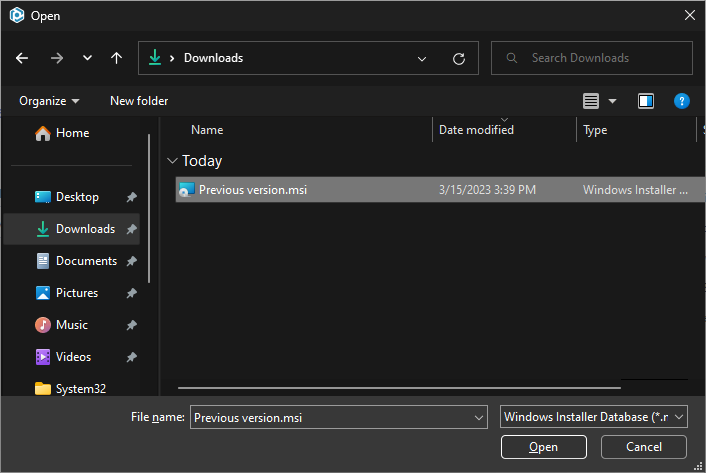Image resolution: width=706 pixels, height=473 pixels.
Task: Click the navigation pane vertical scrollbar
Action: point(149,208)
